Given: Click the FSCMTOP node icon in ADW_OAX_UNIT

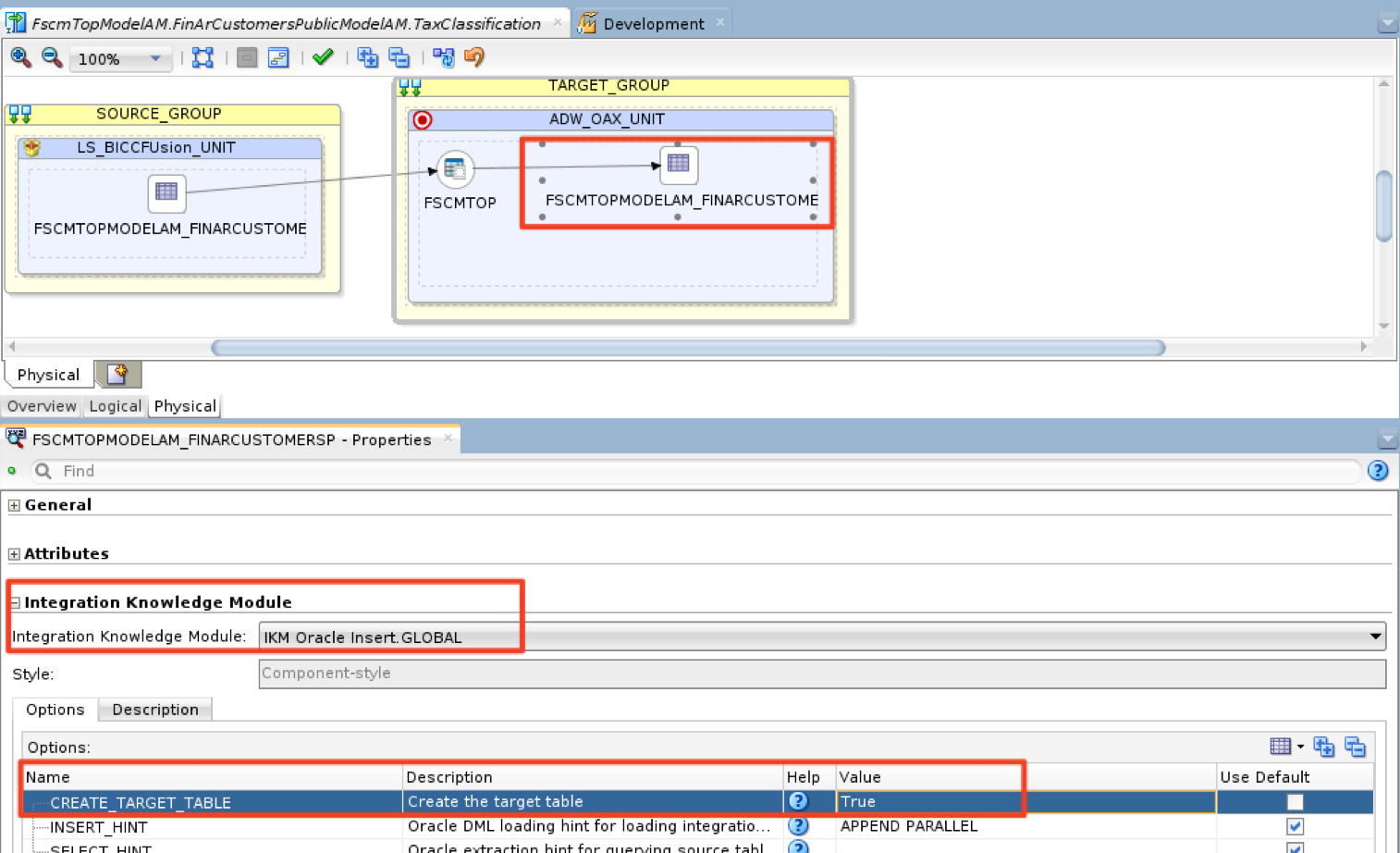Looking at the screenshot, I should click(x=455, y=168).
